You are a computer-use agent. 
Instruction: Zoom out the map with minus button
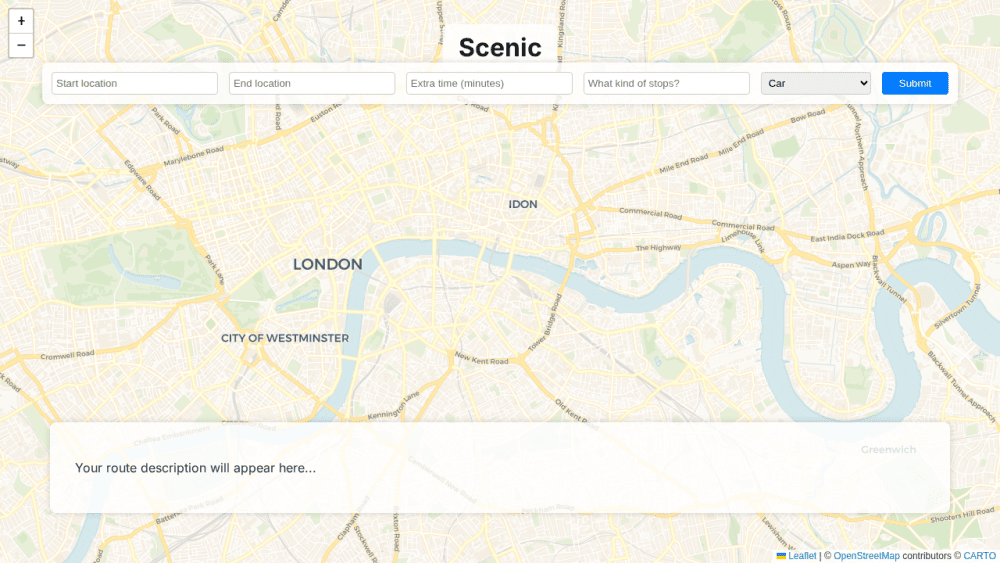click(21, 45)
